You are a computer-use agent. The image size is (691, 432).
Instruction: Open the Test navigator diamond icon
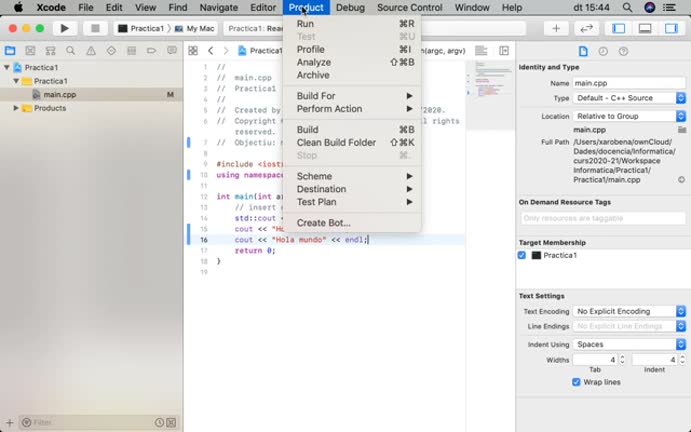[111, 51]
